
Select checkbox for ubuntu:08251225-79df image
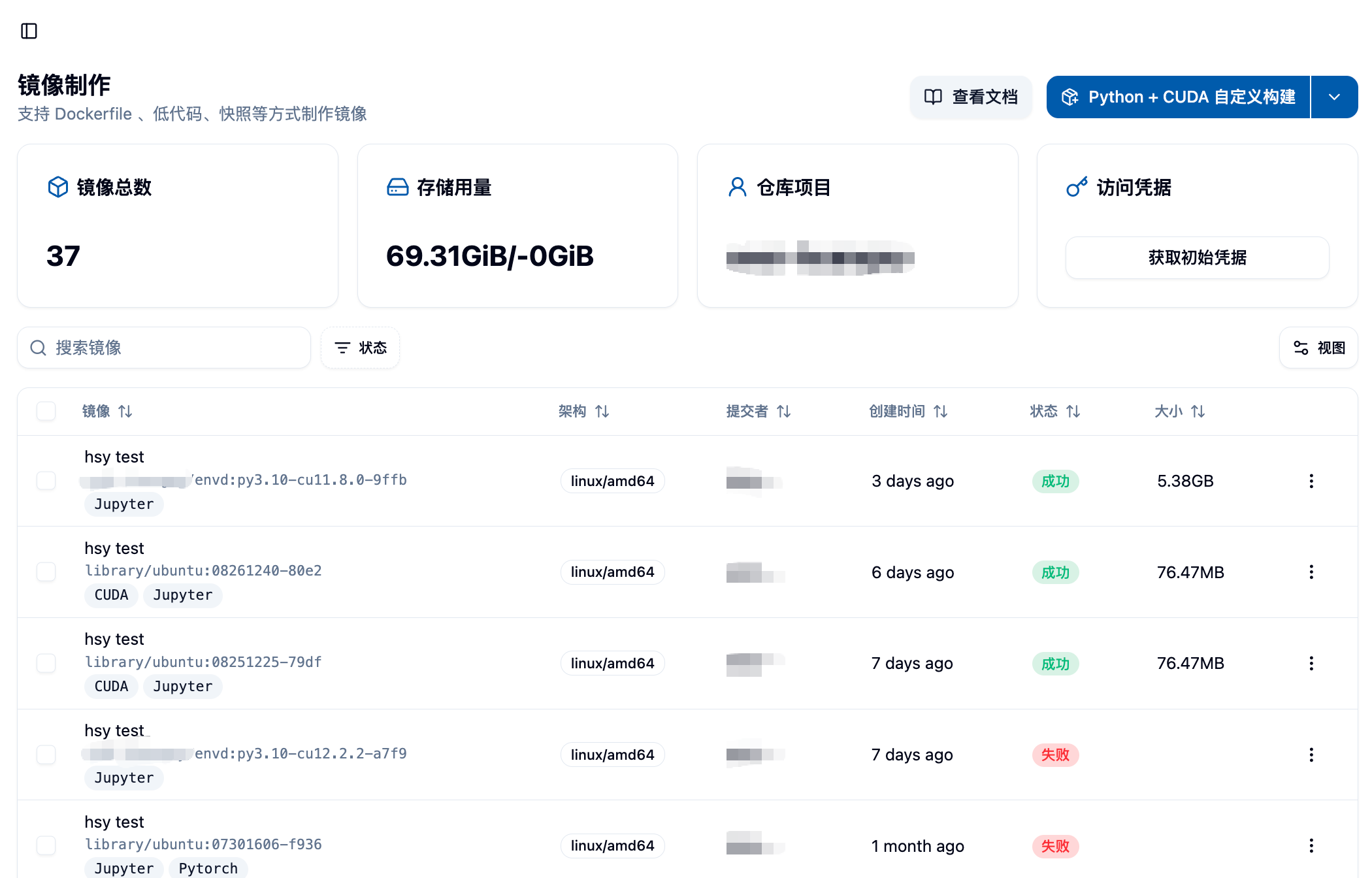[46, 663]
